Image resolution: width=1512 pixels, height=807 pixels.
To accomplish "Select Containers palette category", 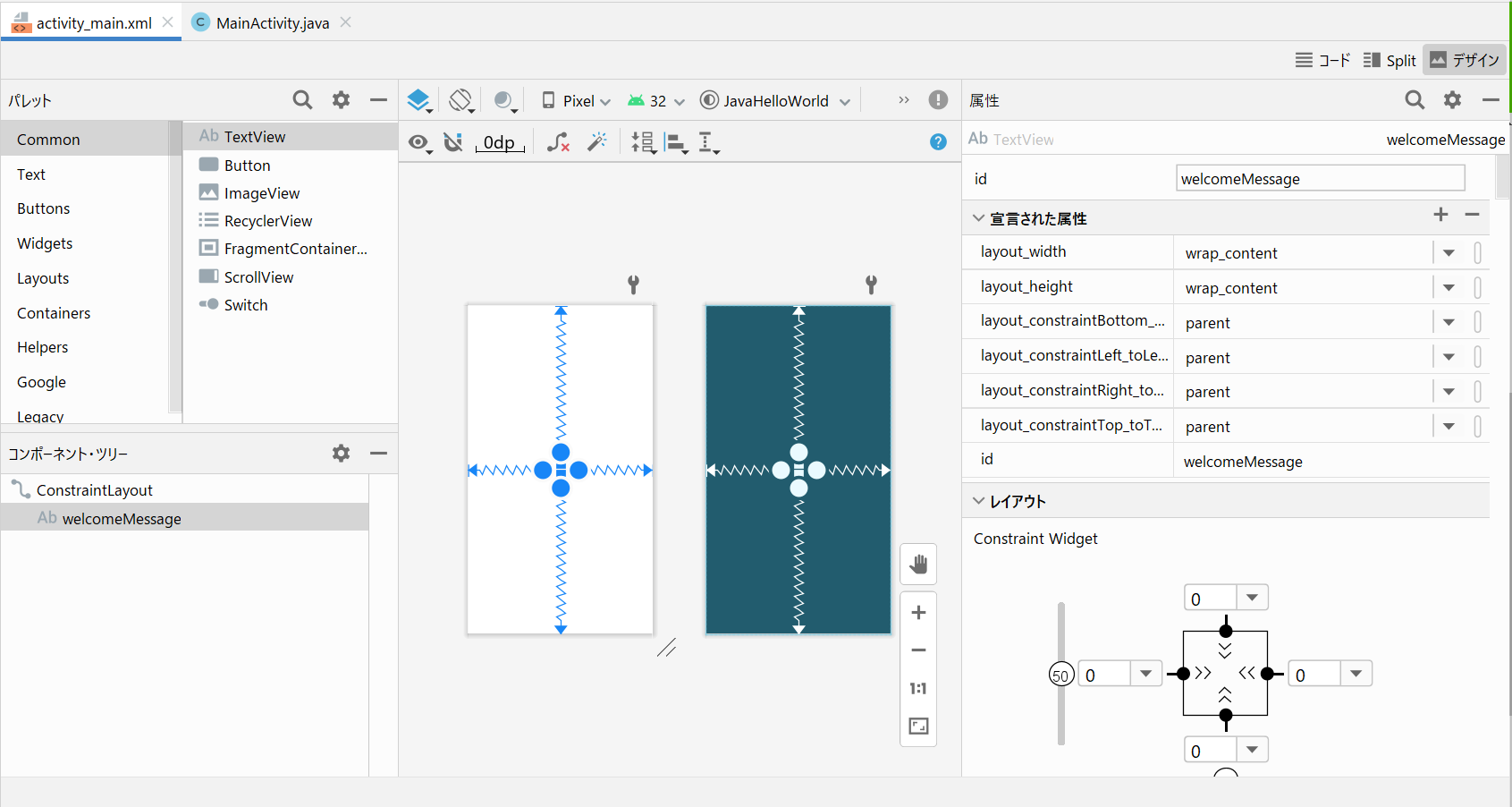I will point(85,313).
